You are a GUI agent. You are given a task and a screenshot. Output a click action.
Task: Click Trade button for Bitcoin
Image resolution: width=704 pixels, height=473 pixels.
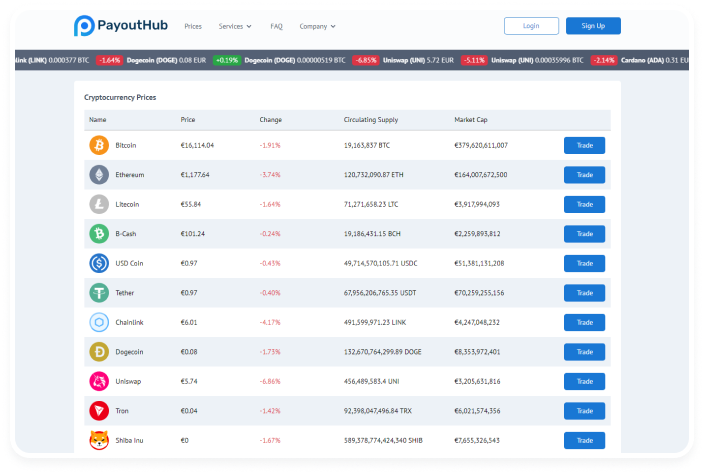coord(584,145)
